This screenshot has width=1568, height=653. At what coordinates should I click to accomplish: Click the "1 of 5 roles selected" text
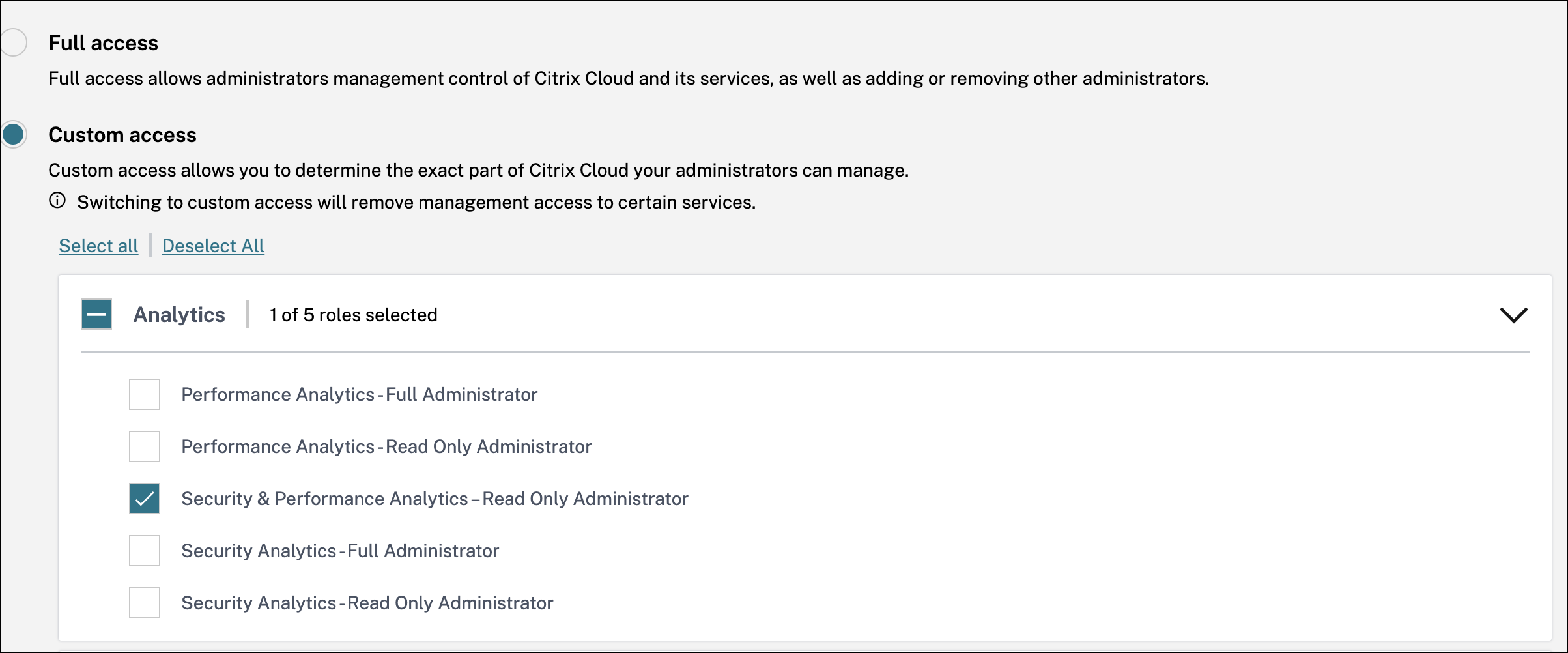point(353,315)
